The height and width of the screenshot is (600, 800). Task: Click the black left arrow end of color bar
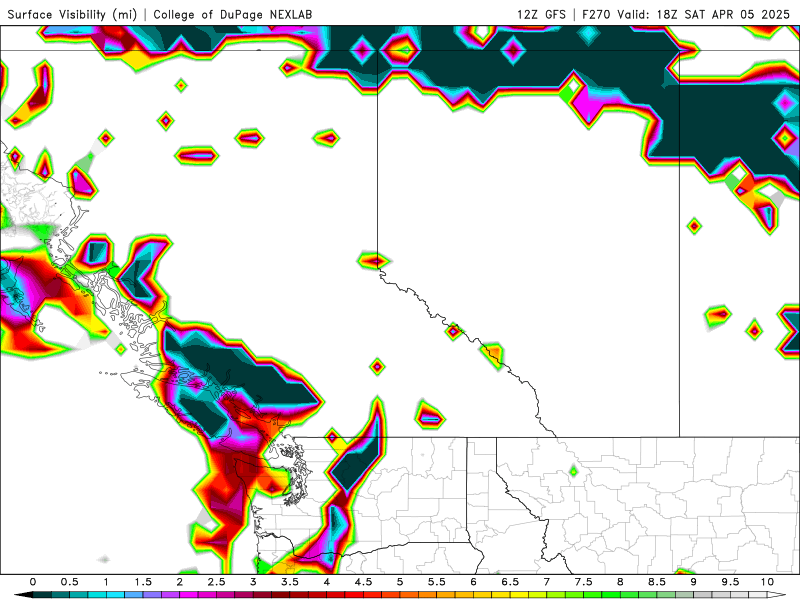coord(23,595)
